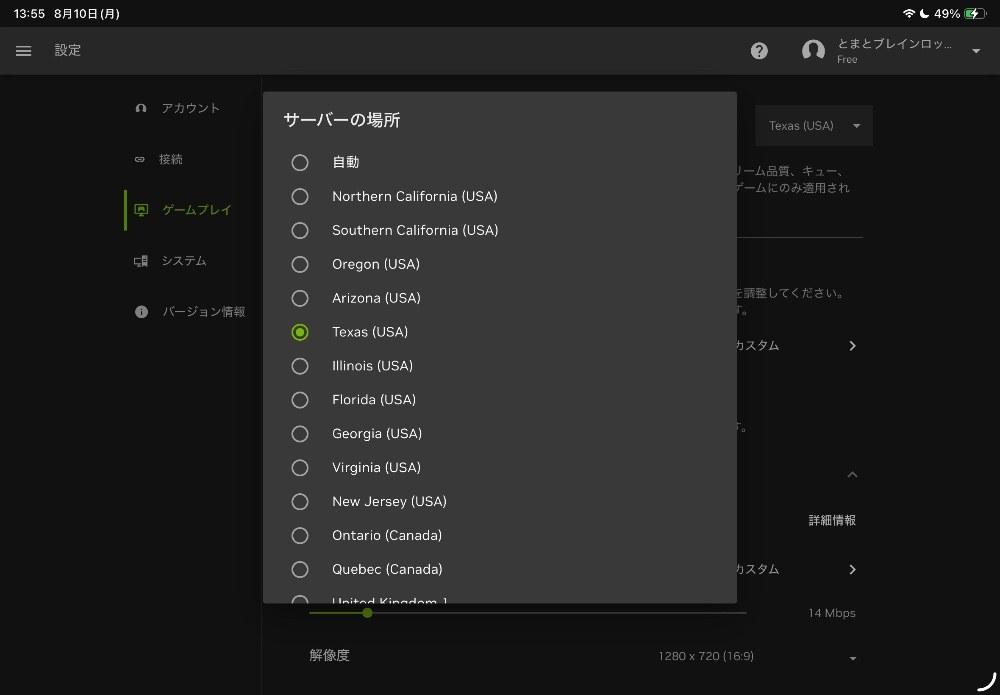Image resolution: width=1000 pixels, height=695 pixels.
Task: Open the Texas (USA) server dropdown
Action: pos(814,126)
